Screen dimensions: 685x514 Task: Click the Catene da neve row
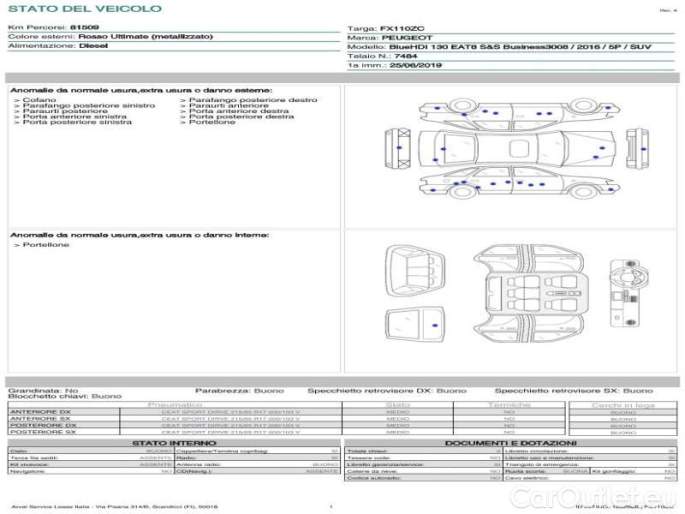tap(424, 472)
